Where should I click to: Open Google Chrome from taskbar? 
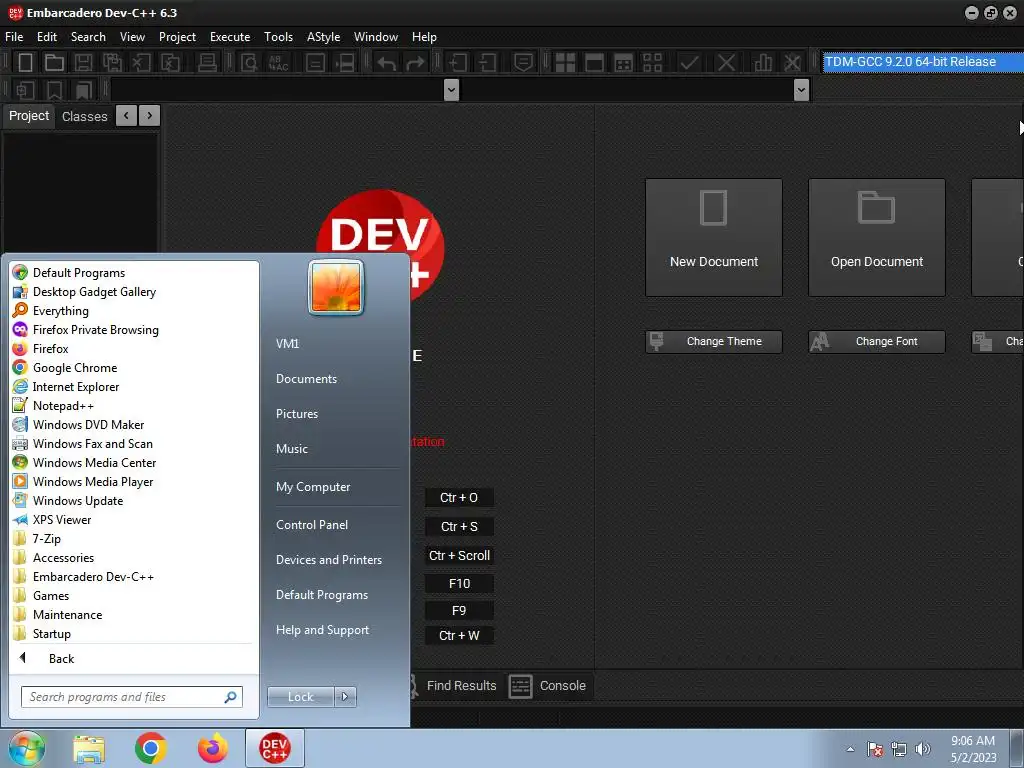click(151, 748)
